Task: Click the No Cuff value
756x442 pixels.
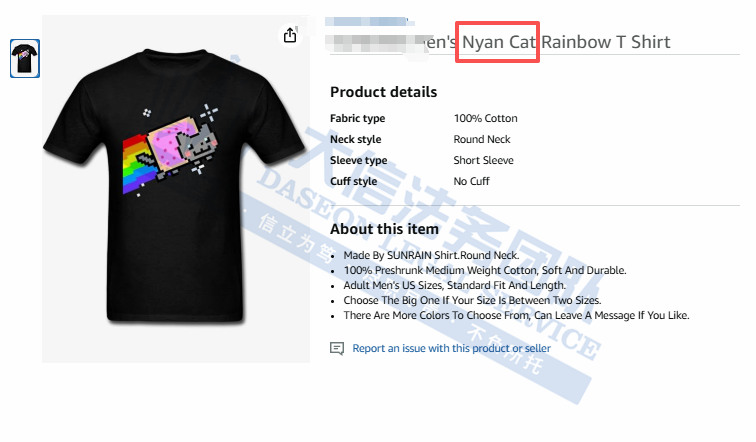Action: [x=472, y=181]
